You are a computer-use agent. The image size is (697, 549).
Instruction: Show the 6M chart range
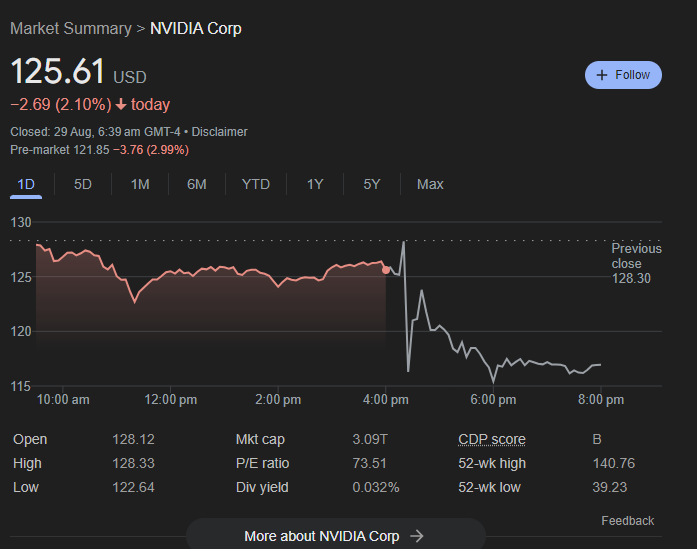tap(196, 184)
